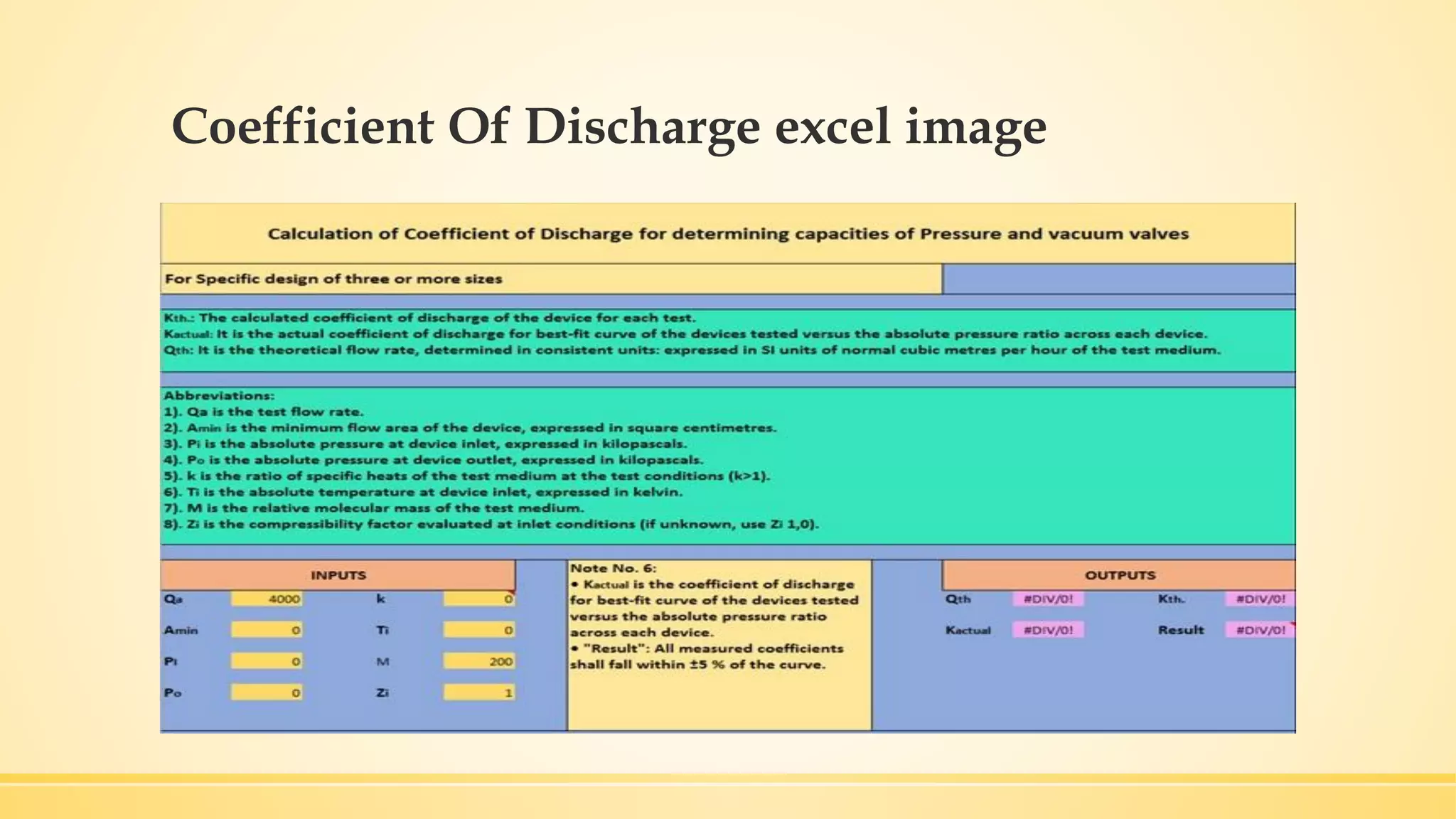Select the ratio of specific heats definition line
The height and width of the screenshot is (819, 1456).
(467, 476)
